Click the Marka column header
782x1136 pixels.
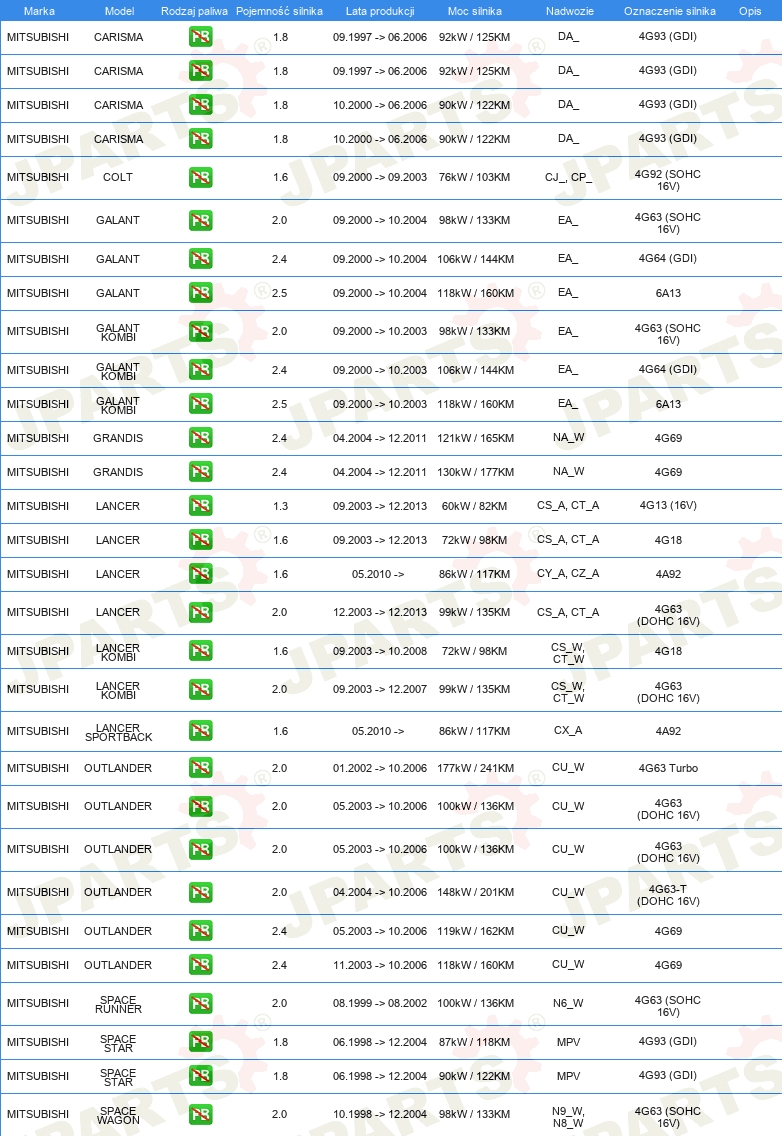pos(39,11)
